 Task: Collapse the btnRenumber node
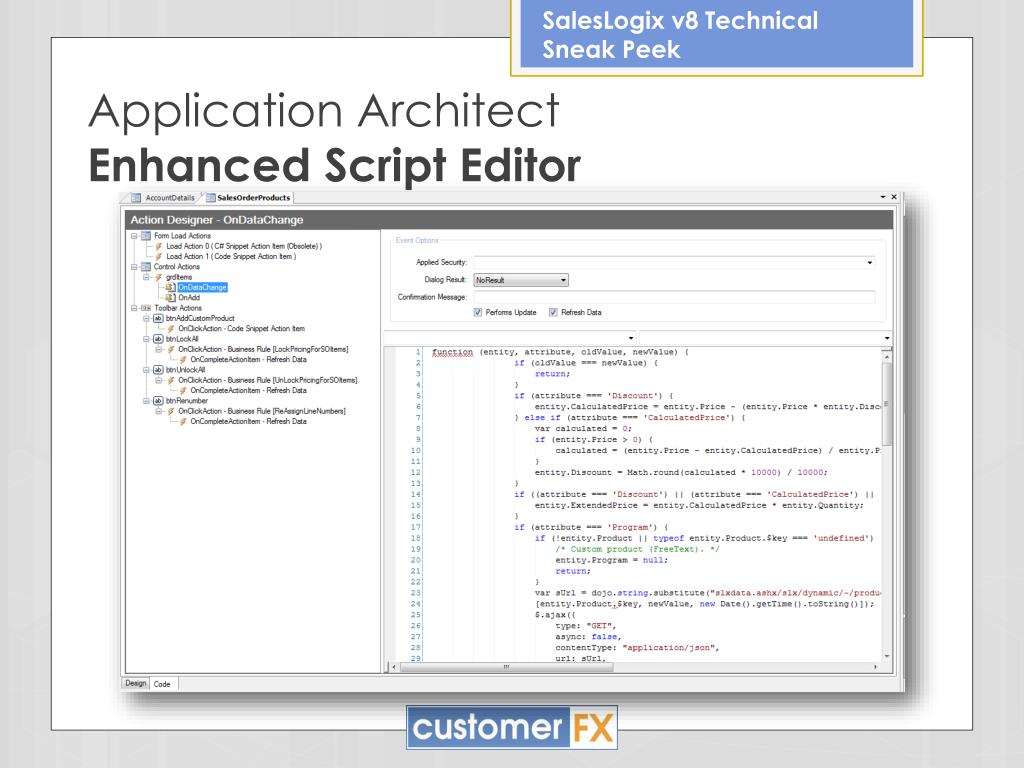[146, 401]
